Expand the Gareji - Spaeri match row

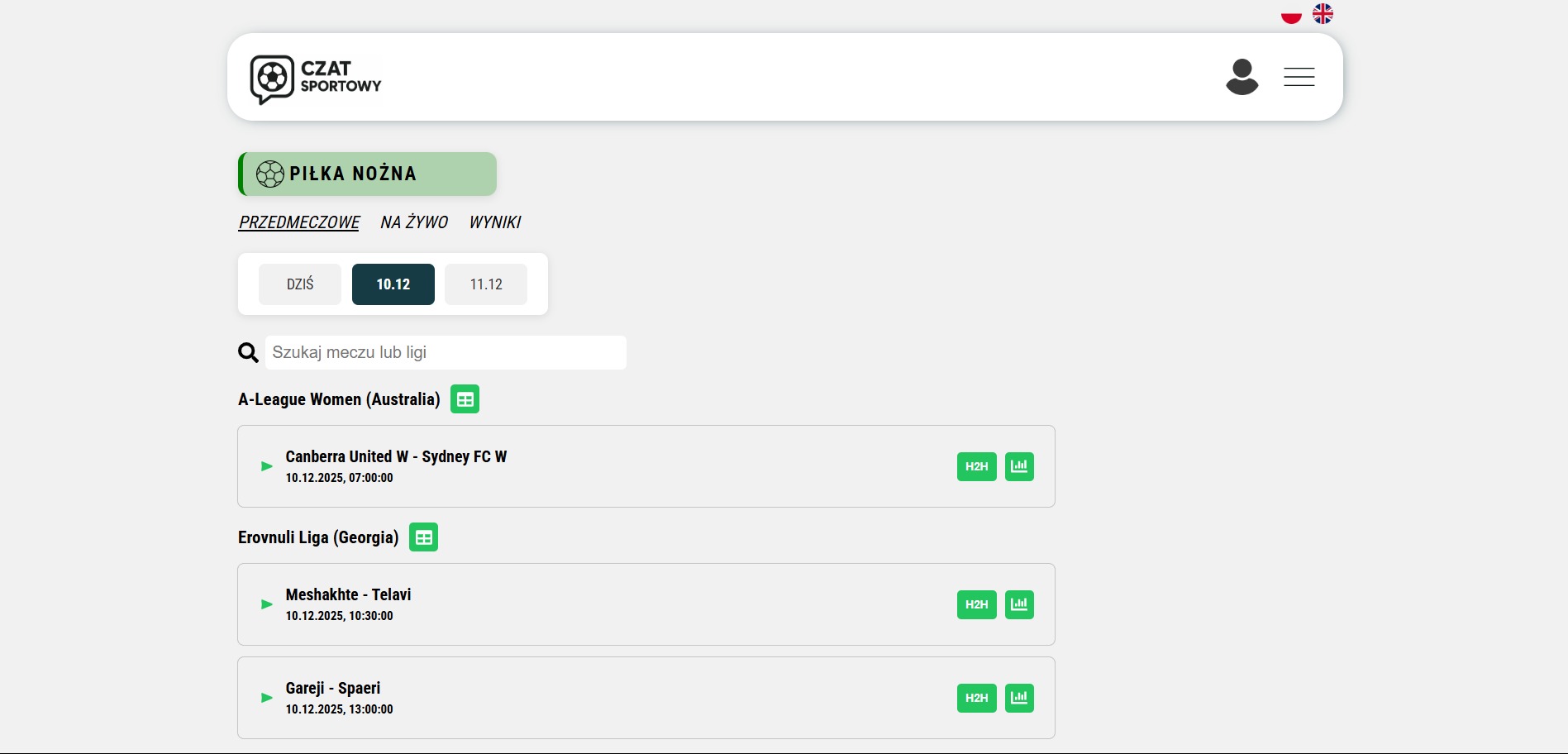[267, 698]
